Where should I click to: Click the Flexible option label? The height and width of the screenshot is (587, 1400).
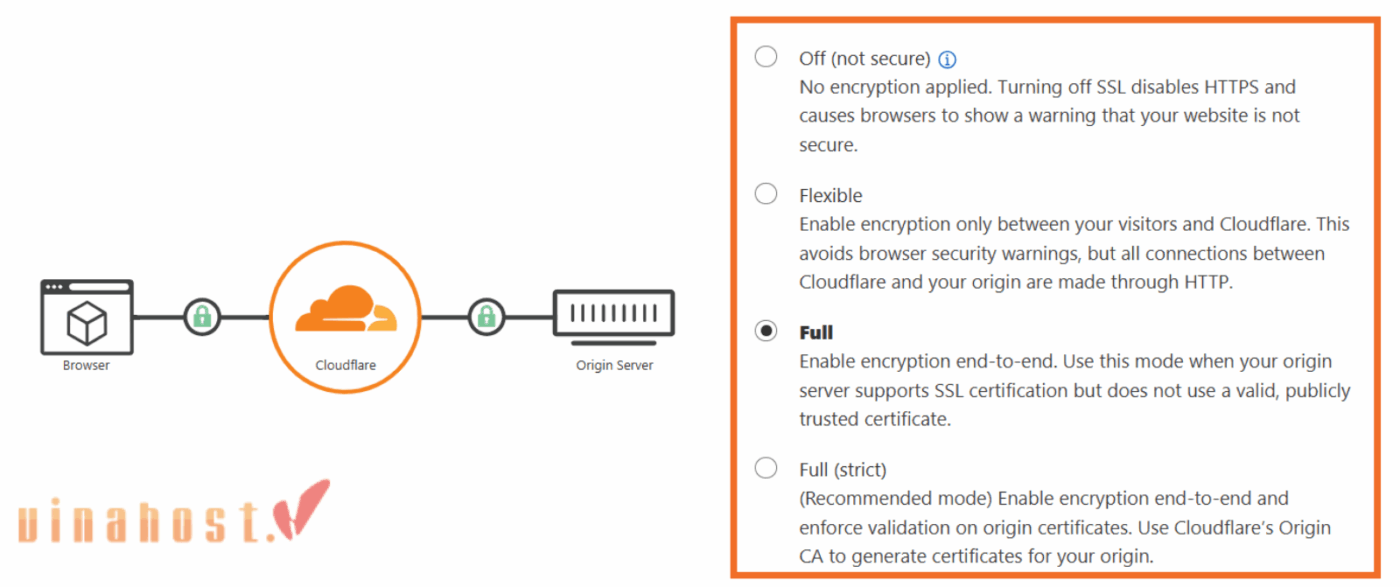[830, 195]
